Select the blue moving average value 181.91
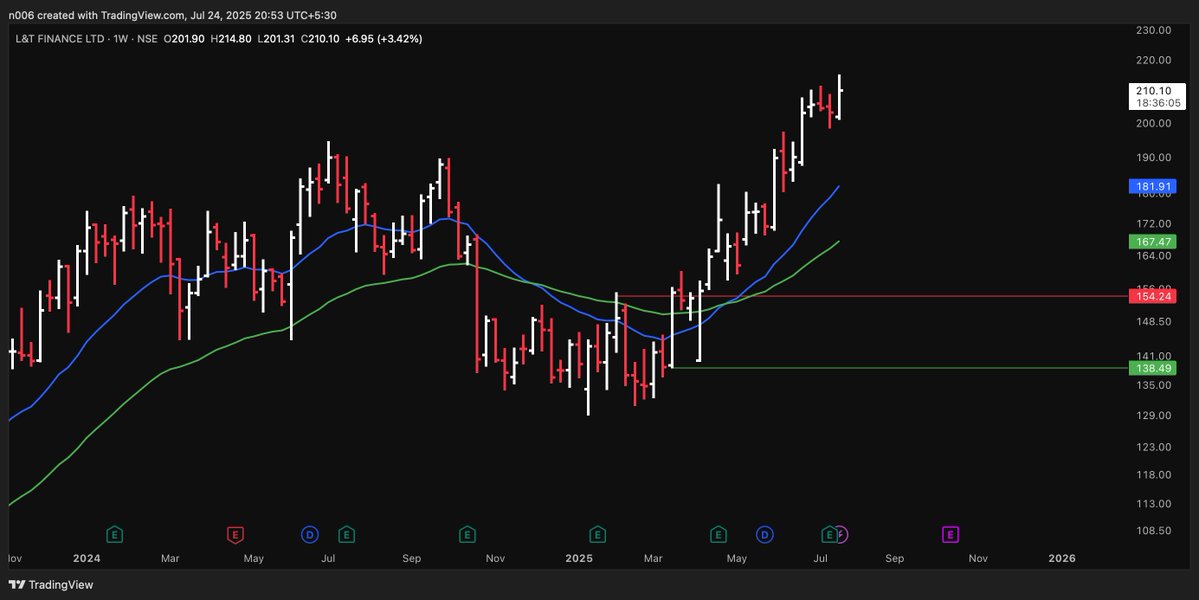This screenshot has width=1199, height=600. click(x=1154, y=186)
